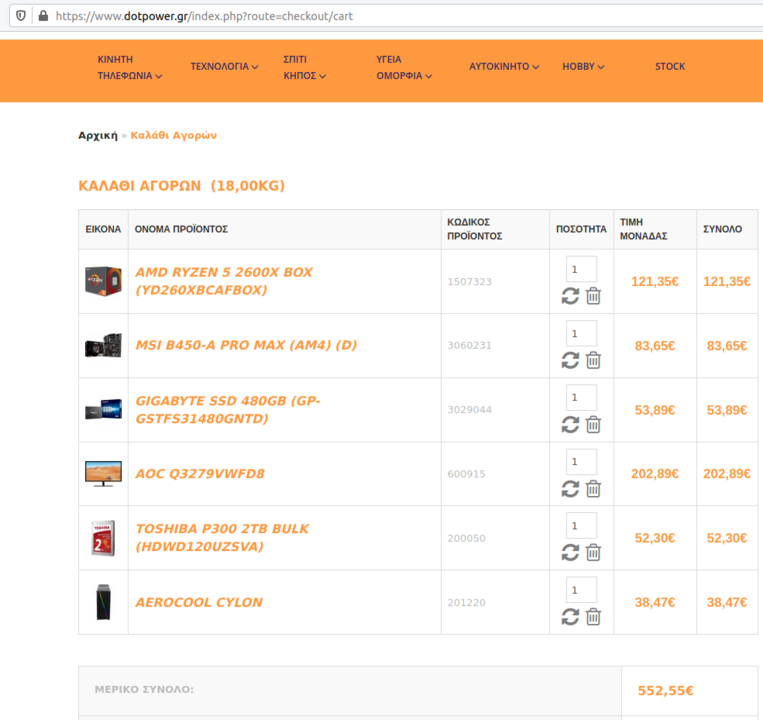This screenshot has height=720, width=763.
Task: Open TOSHIBA P300 2TB BULK product link
Action: (222, 538)
